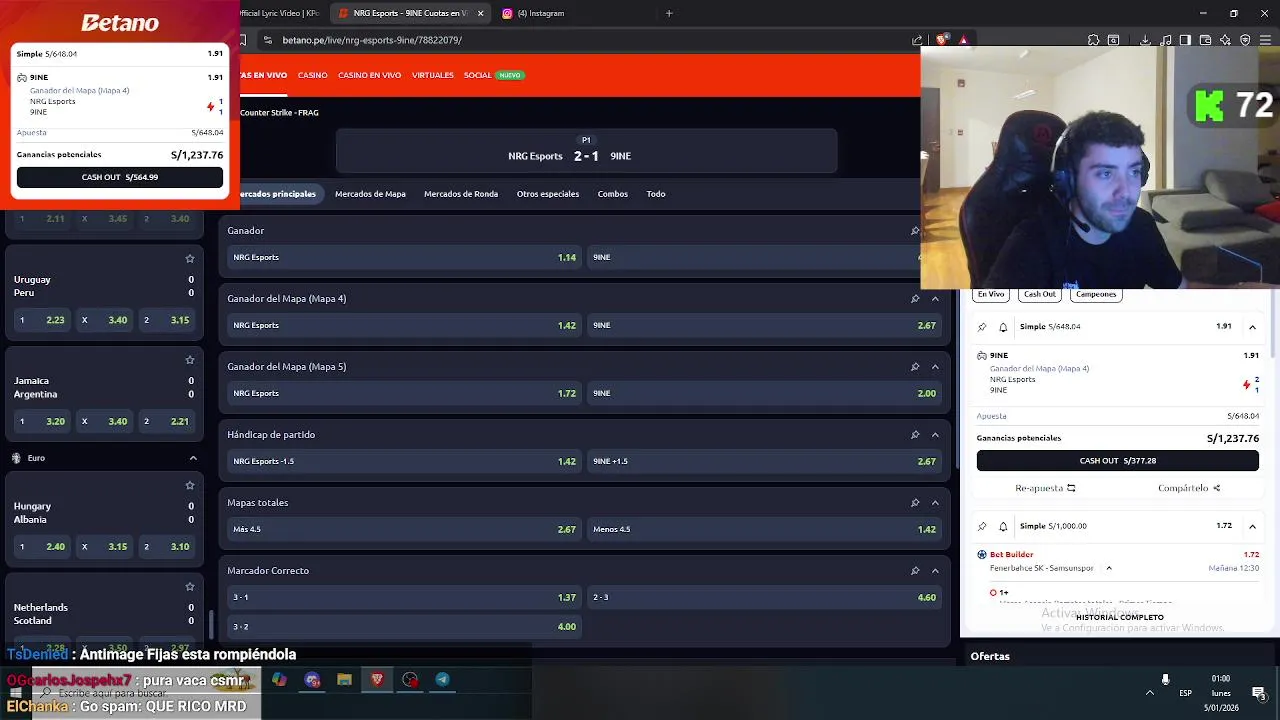1280x720 pixels.
Task: Select correct score 2-3 at 4.60
Action: pyautogui.click(x=764, y=597)
